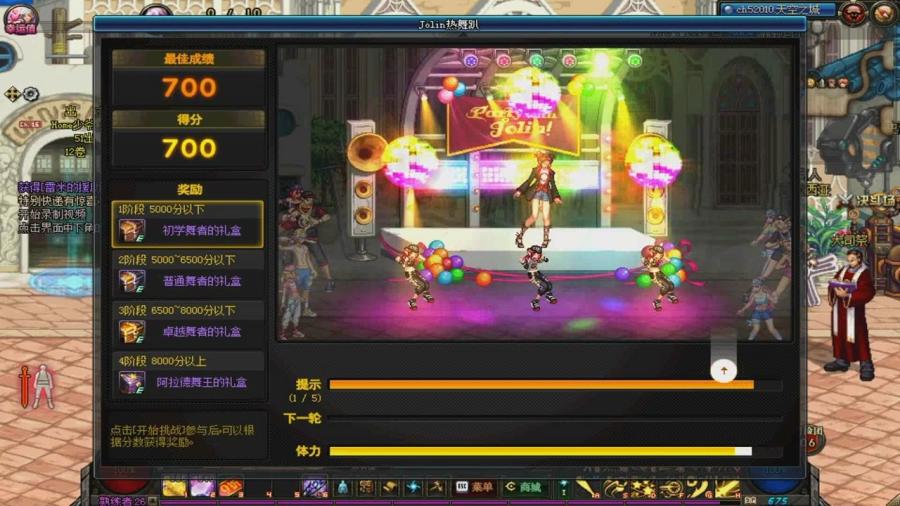Viewport: 900px width, 506px height.
Task: Open the inventory chest icon in bottom bar
Action: [366, 488]
